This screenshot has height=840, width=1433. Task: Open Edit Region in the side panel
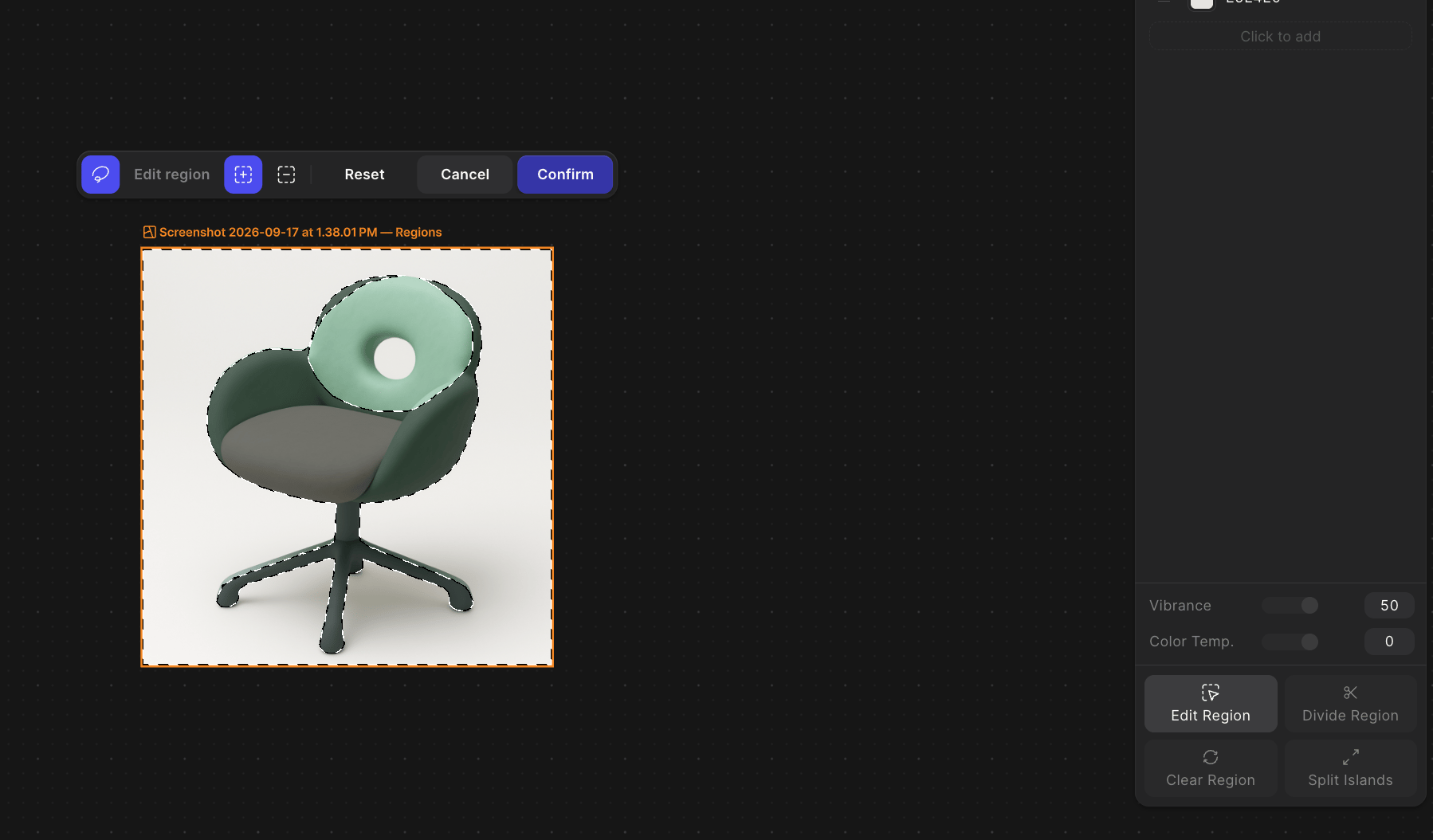1211,704
